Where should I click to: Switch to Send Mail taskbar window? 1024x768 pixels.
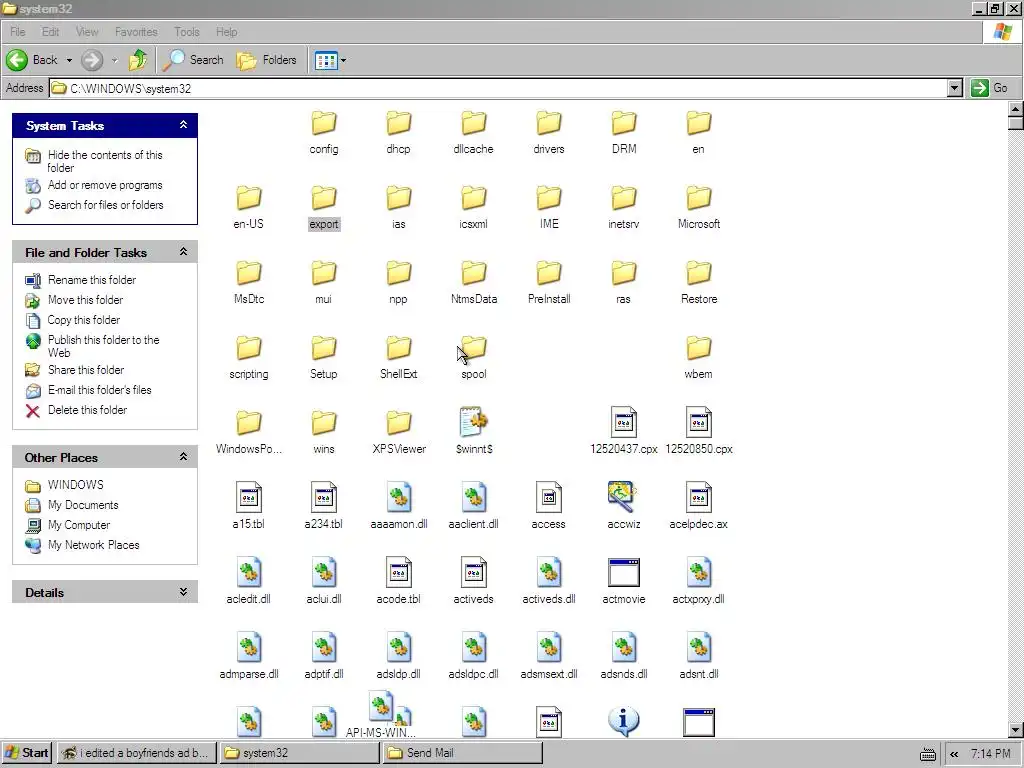tap(462, 753)
